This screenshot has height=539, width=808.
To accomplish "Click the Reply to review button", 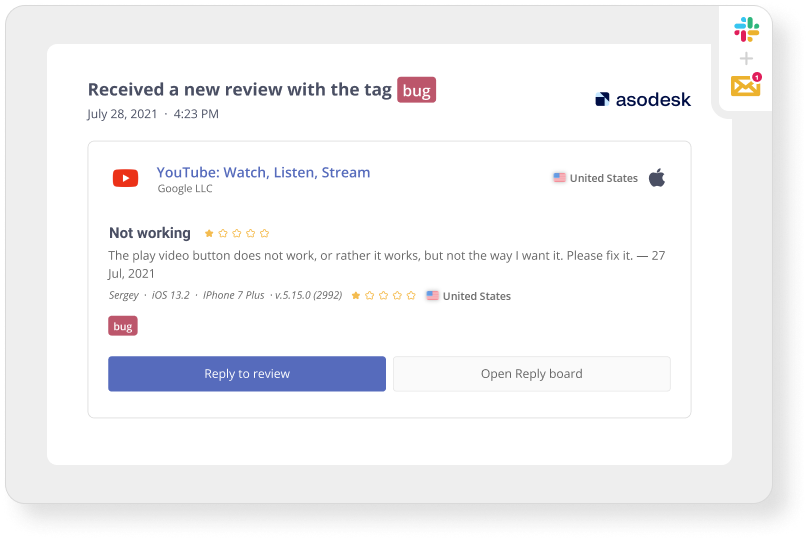I will tap(247, 374).
